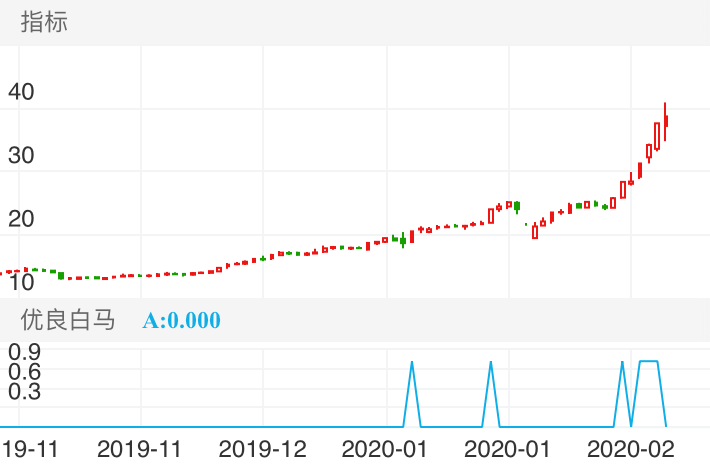710x472 pixels.
Task: Click the 0.3 indicator scale label
Action: (24, 391)
